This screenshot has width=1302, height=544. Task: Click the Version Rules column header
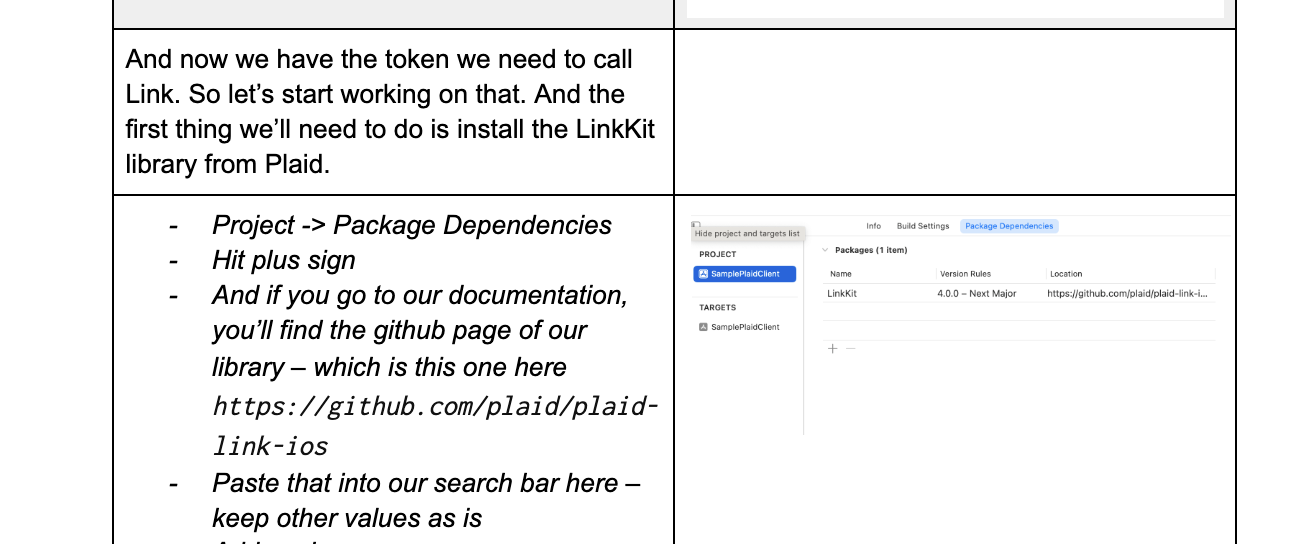(x=965, y=274)
